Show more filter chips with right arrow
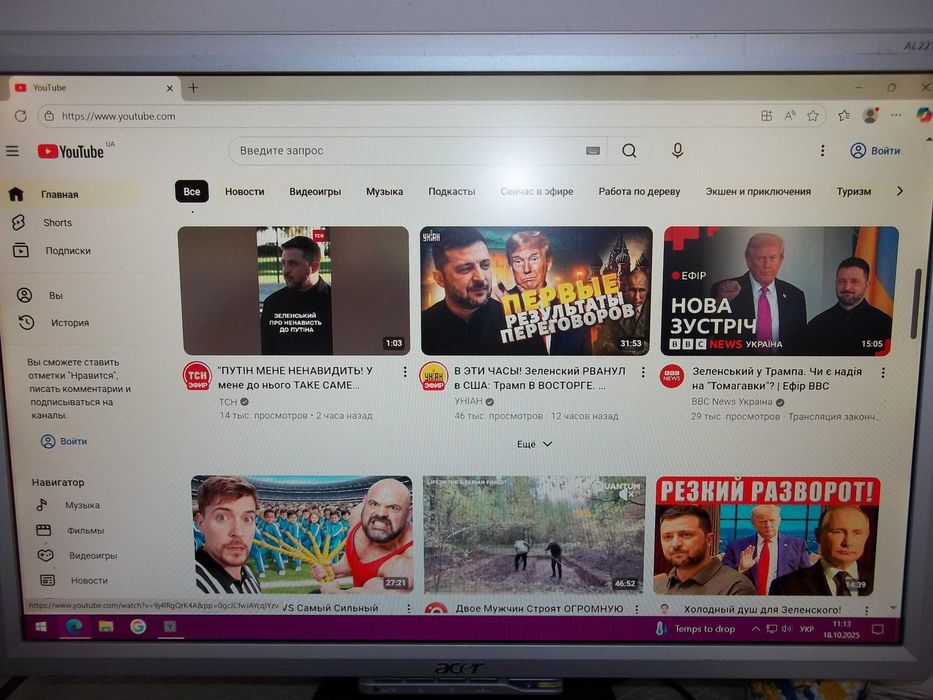933x700 pixels. tap(900, 191)
